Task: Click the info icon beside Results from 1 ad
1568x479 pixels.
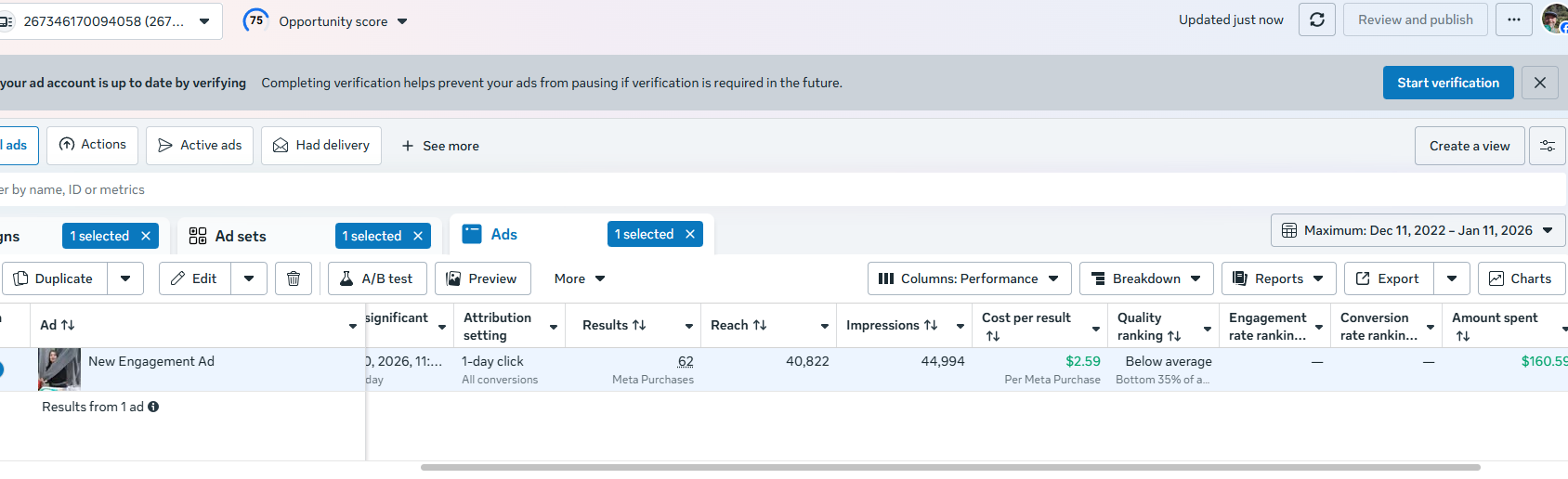Action: (x=153, y=407)
